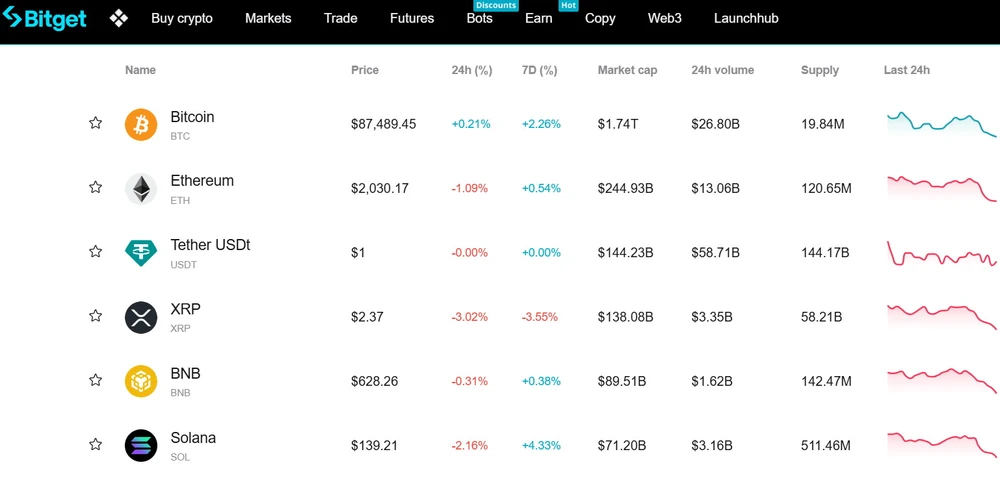Open the diamond grid apps icon

point(118,18)
